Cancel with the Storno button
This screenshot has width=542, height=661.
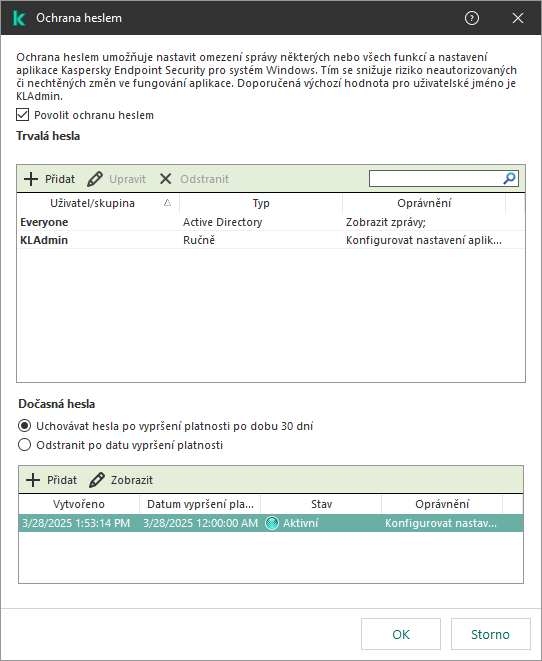491,634
